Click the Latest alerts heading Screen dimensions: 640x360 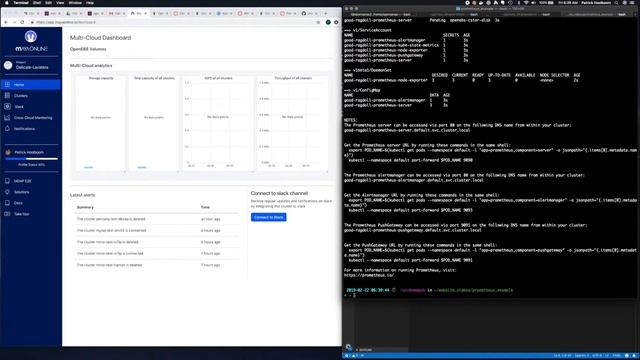(82, 195)
